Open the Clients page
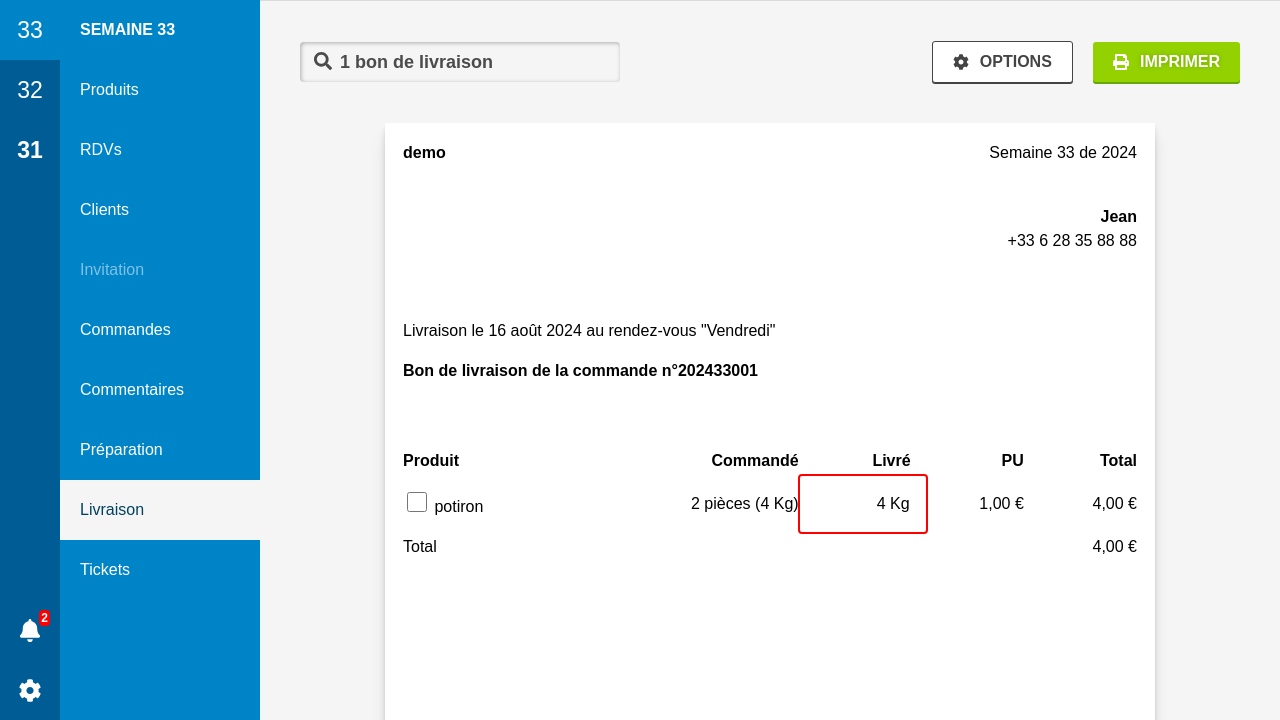This screenshot has height=720, width=1280. 104,210
